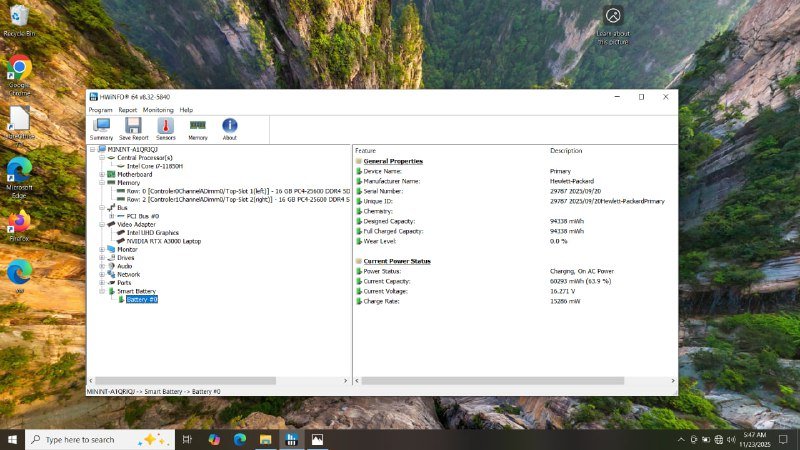The width and height of the screenshot is (800, 450).
Task: Open the Program menu
Action: pos(100,110)
